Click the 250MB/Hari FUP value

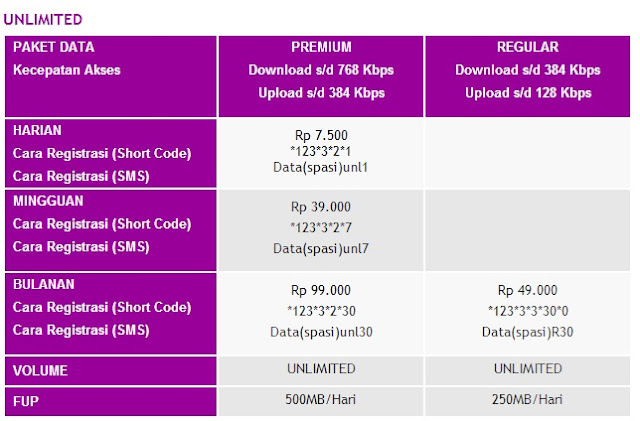(527, 399)
